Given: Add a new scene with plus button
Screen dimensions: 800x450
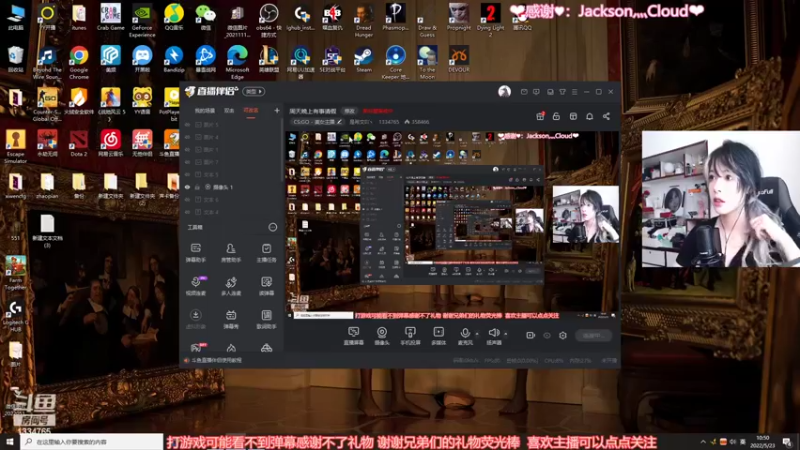Looking at the screenshot, I should pyautogui.click(x=277, y=110).
